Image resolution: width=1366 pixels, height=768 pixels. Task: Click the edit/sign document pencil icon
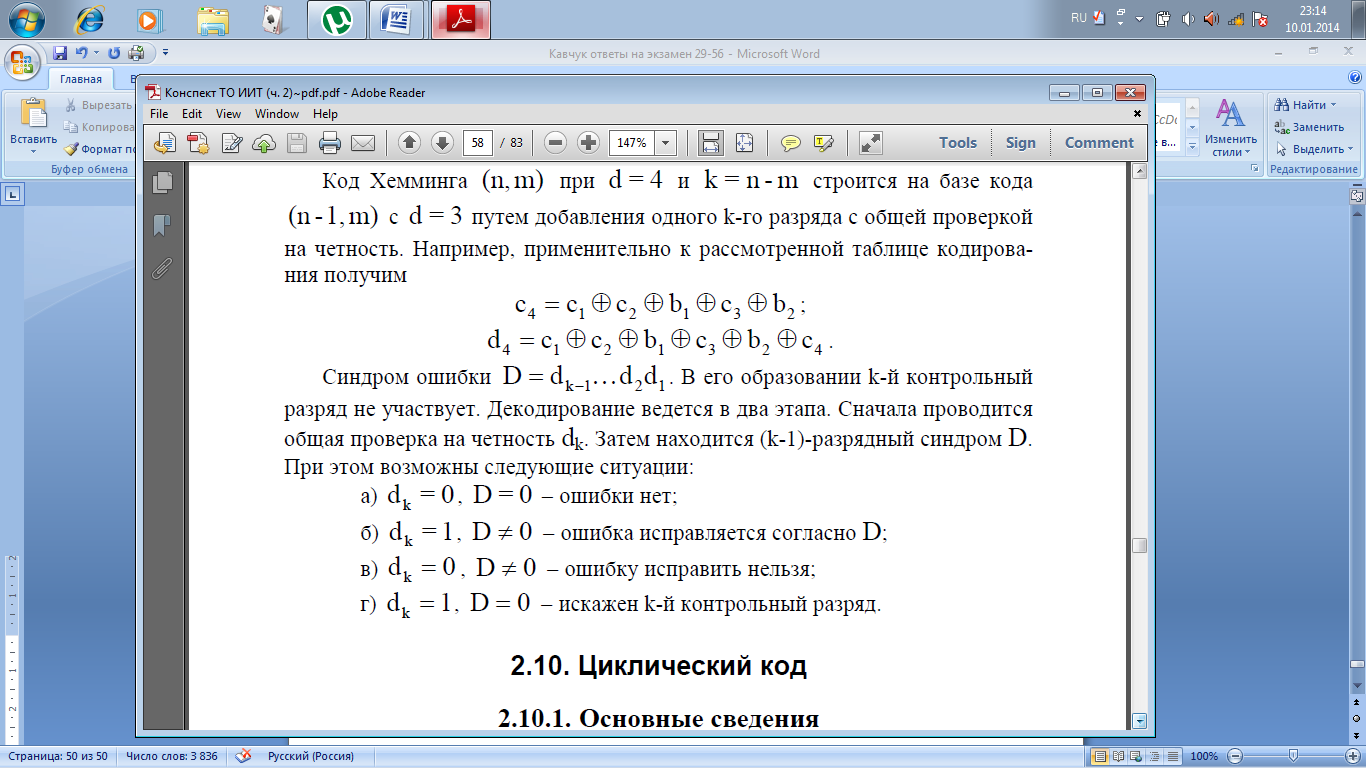(x=232, y=143)
